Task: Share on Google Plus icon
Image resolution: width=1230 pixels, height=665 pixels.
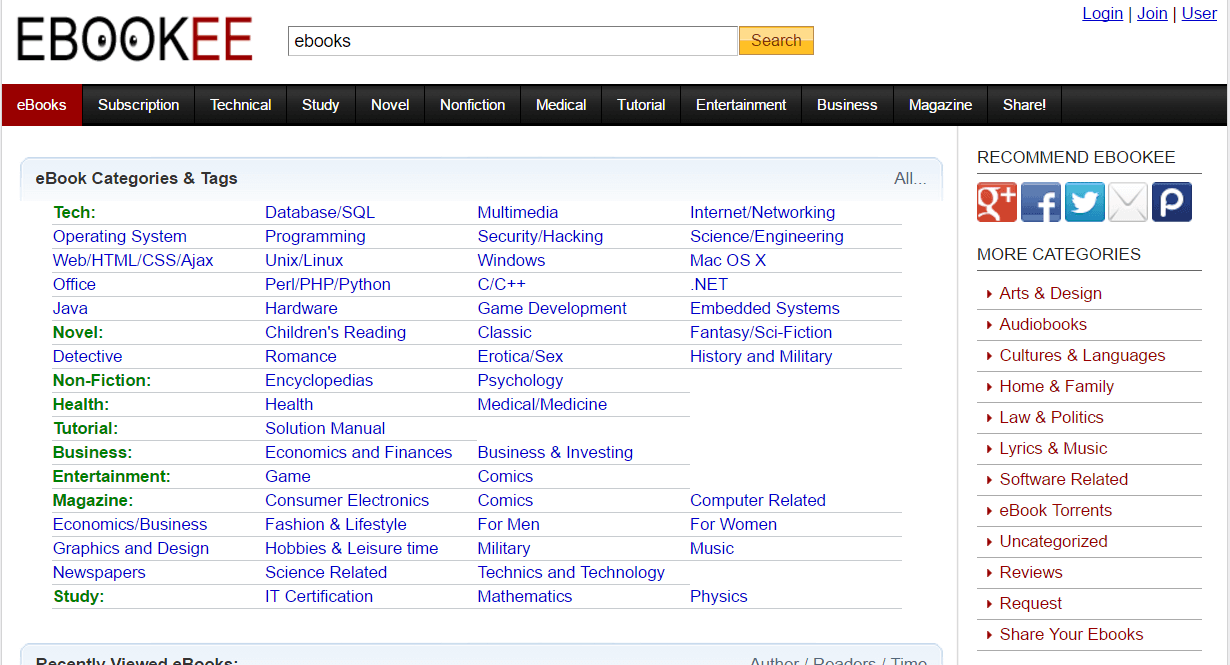Action: pos(997,202)
